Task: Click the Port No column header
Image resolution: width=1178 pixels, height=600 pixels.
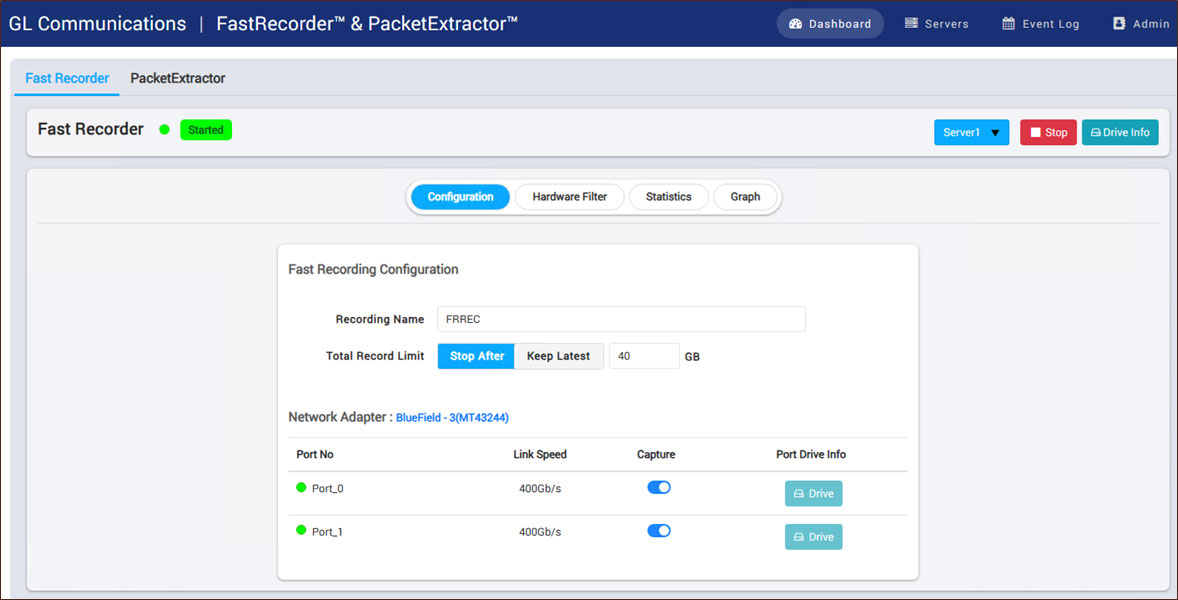Action: tap(315, 454)
